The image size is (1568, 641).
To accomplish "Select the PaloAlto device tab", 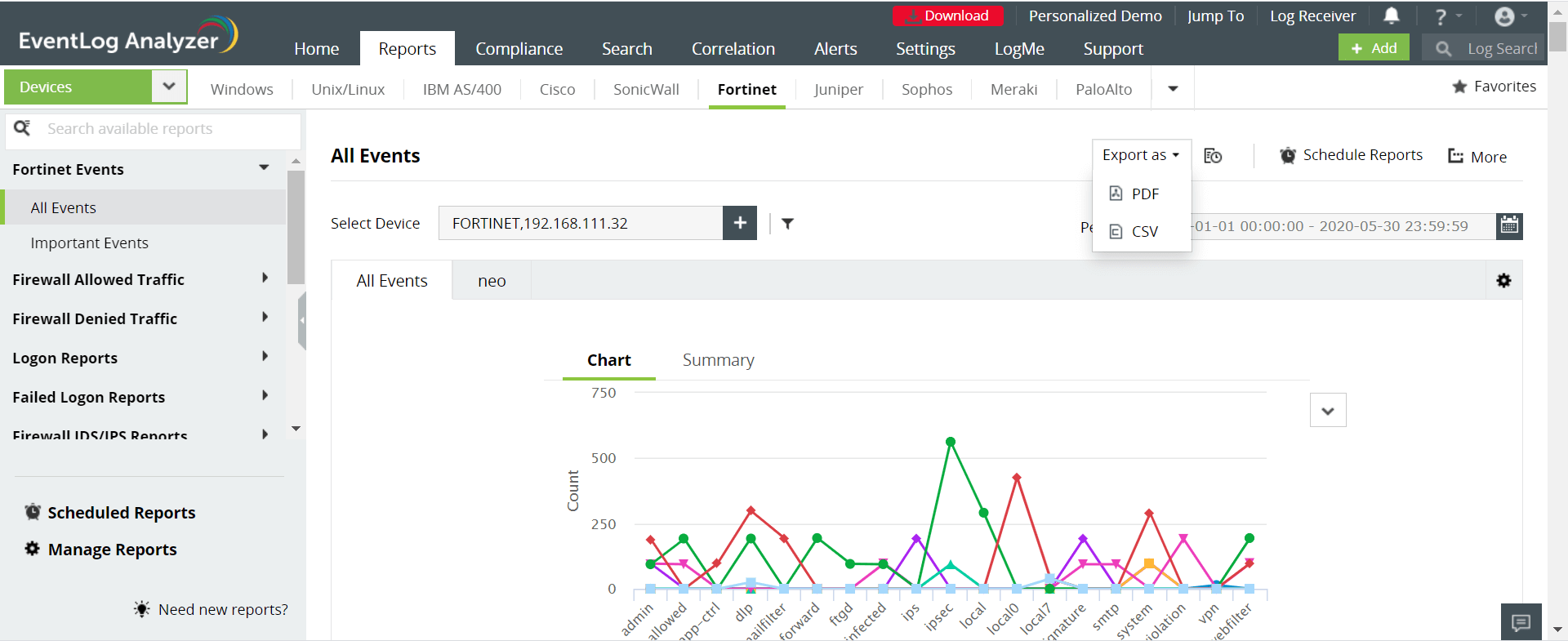I will [1104, 90].
